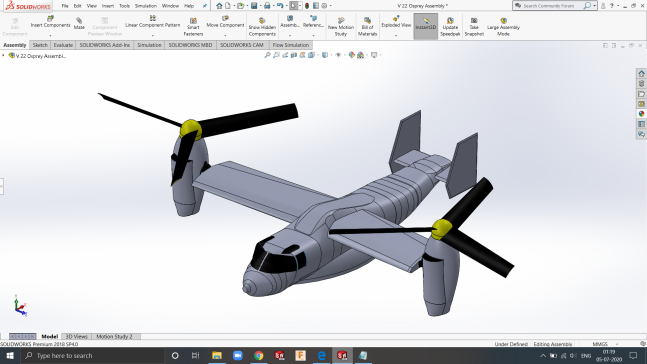
Task: Open Apply Scene icon
Action: [360, 55]
